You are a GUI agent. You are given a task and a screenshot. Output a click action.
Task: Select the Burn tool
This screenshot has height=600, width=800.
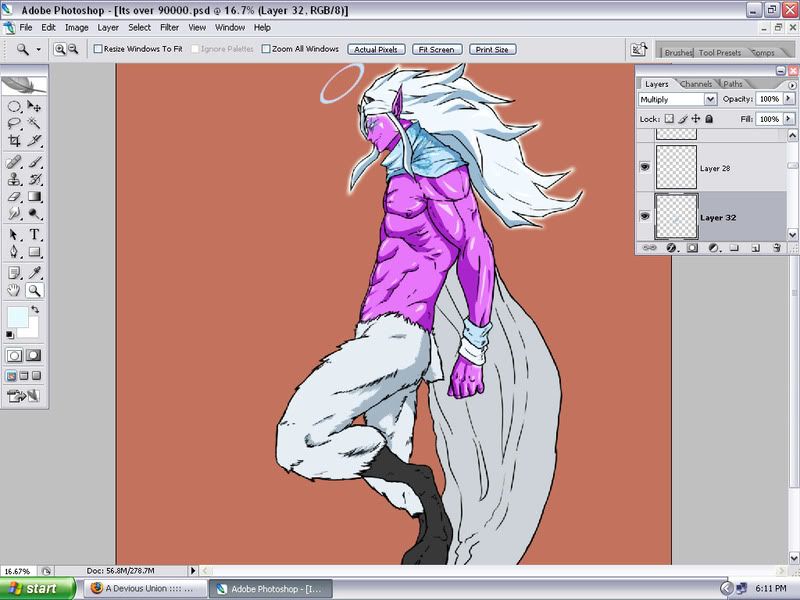pyautogui.click(x=34, y=213)
